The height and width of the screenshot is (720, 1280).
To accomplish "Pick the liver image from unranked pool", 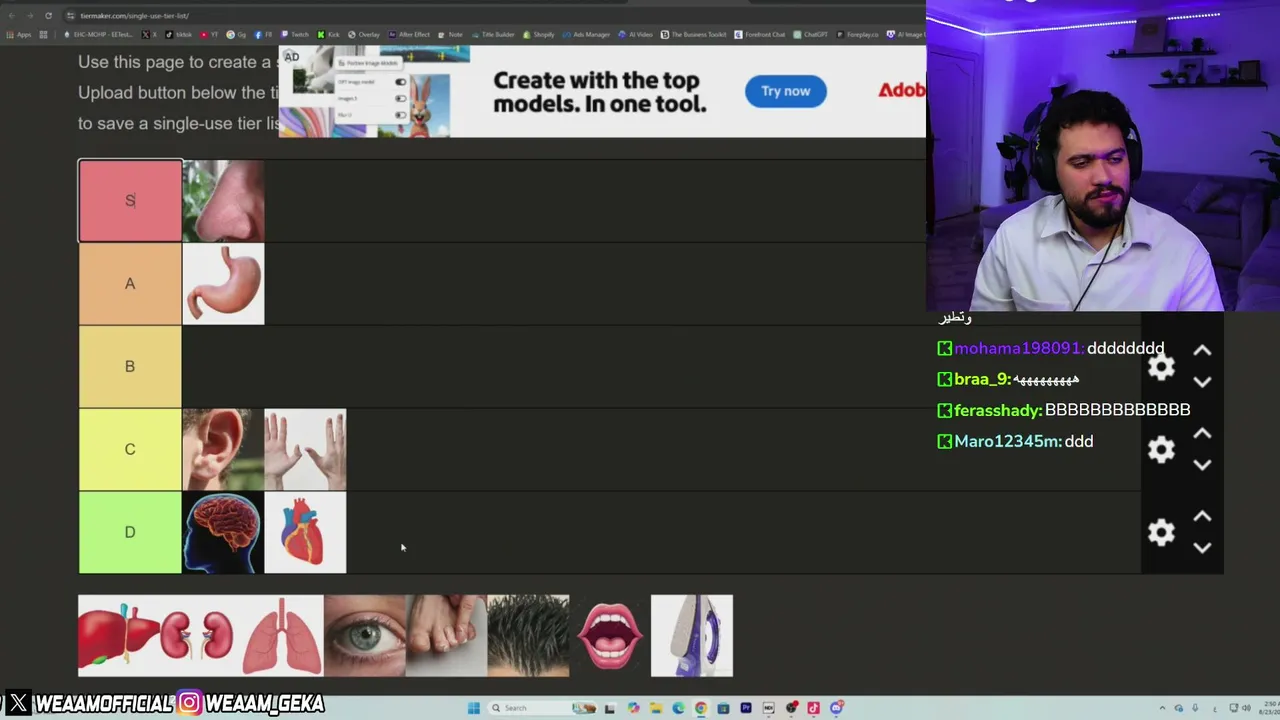I will pos(119,636).
